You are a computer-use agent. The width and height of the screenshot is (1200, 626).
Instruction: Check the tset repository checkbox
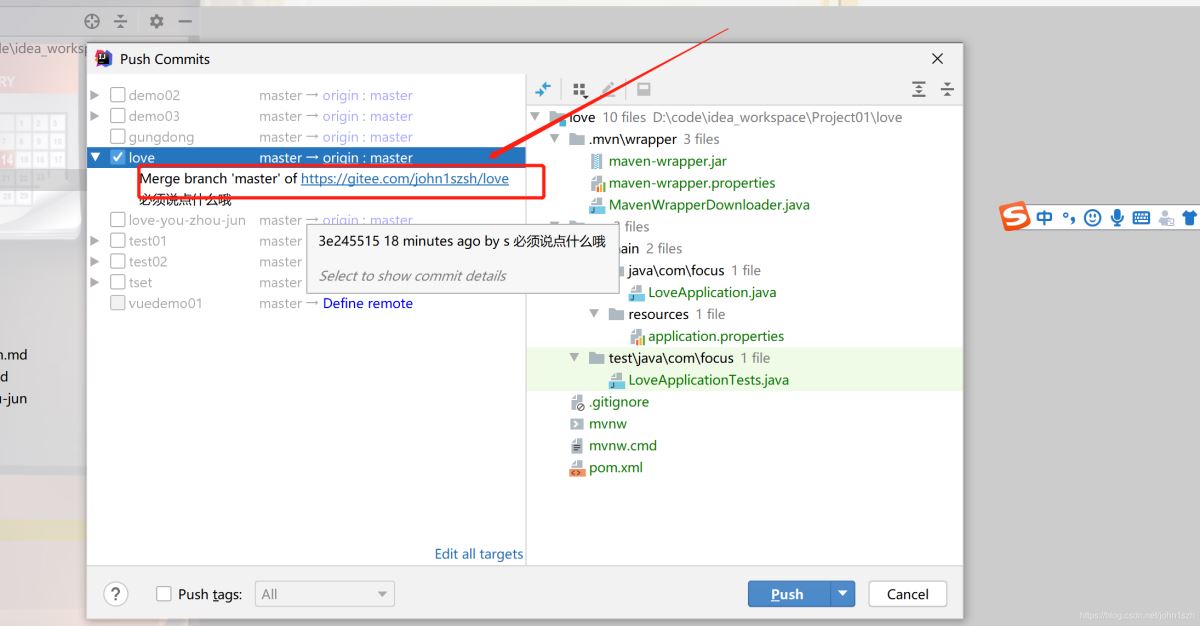[x=118, y=282]
